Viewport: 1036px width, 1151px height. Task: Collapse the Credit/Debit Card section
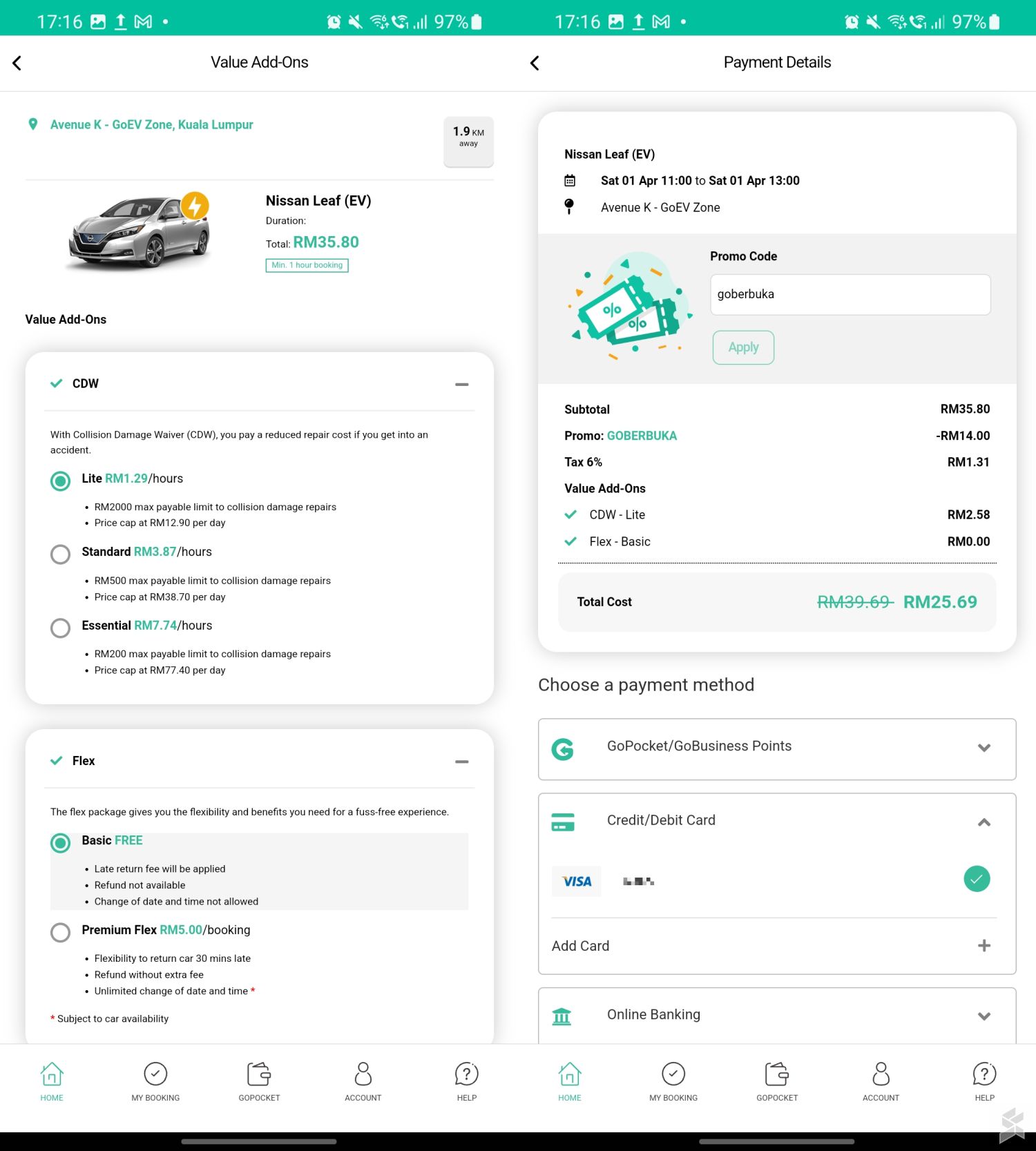982,822
